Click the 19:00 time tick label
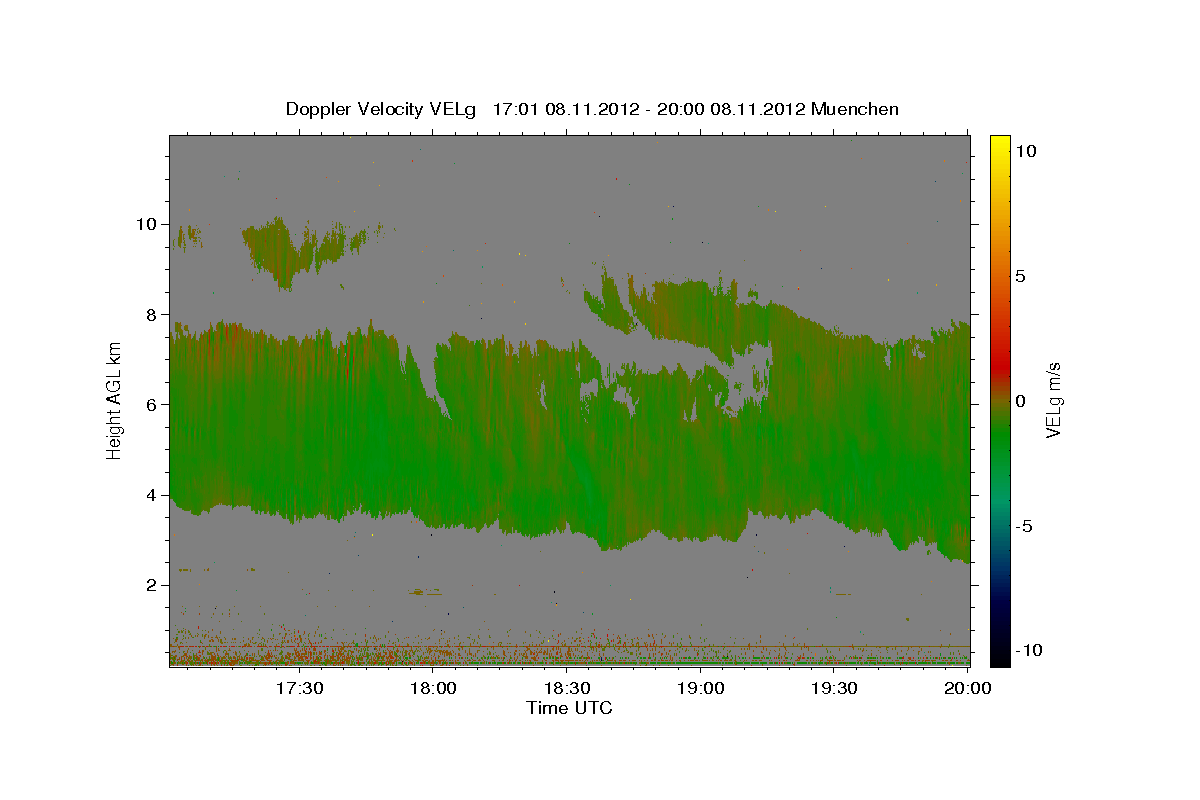The height and width of the screenshot is (800, 1200). click(x=701, y=688)
